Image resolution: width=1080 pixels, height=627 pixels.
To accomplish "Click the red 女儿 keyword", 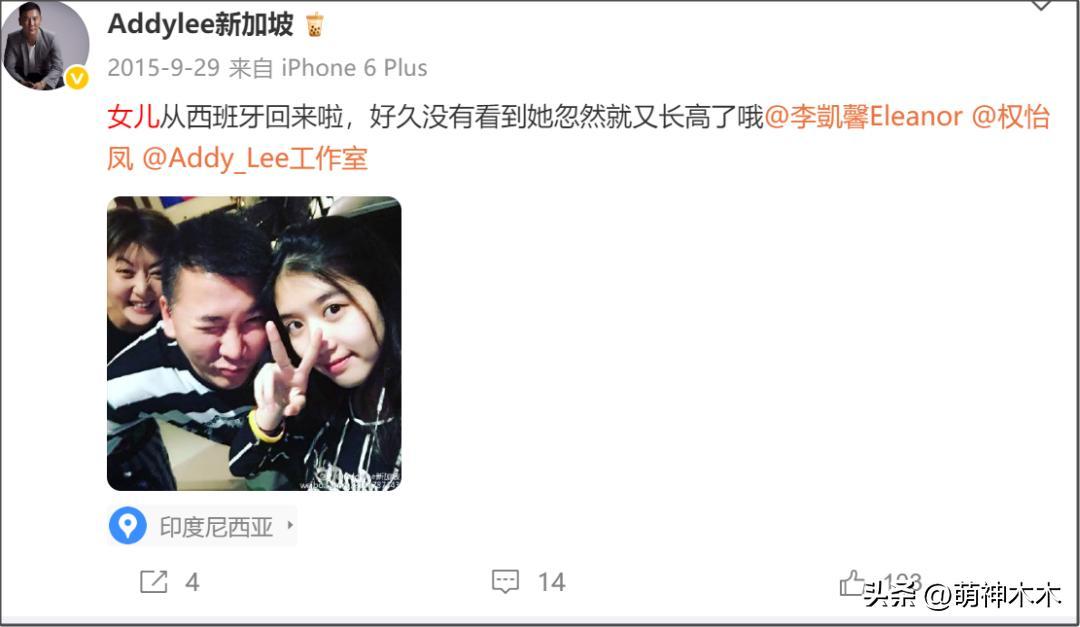I will (133, 116).
